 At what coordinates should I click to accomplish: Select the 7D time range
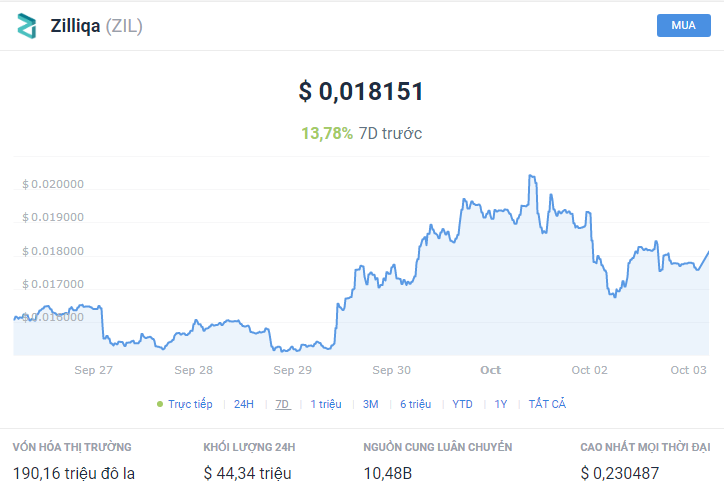pos(282,404)
